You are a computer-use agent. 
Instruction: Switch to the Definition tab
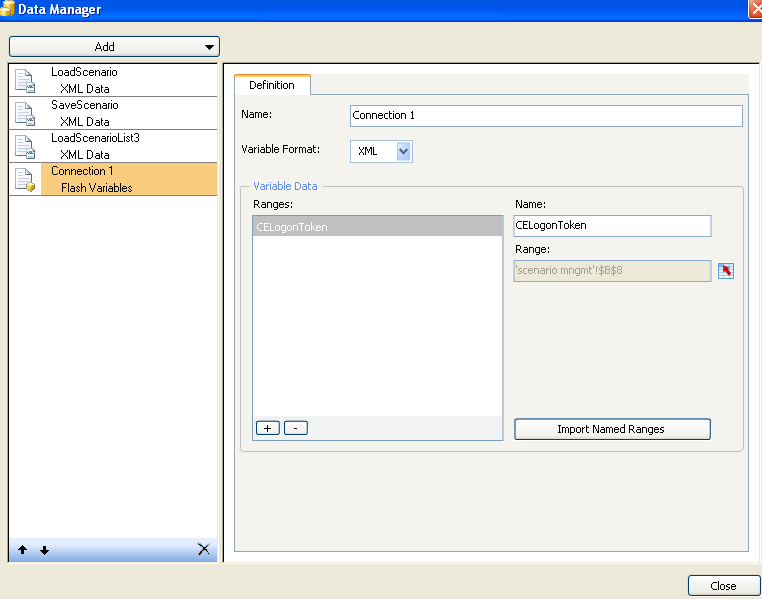point(272,85)
